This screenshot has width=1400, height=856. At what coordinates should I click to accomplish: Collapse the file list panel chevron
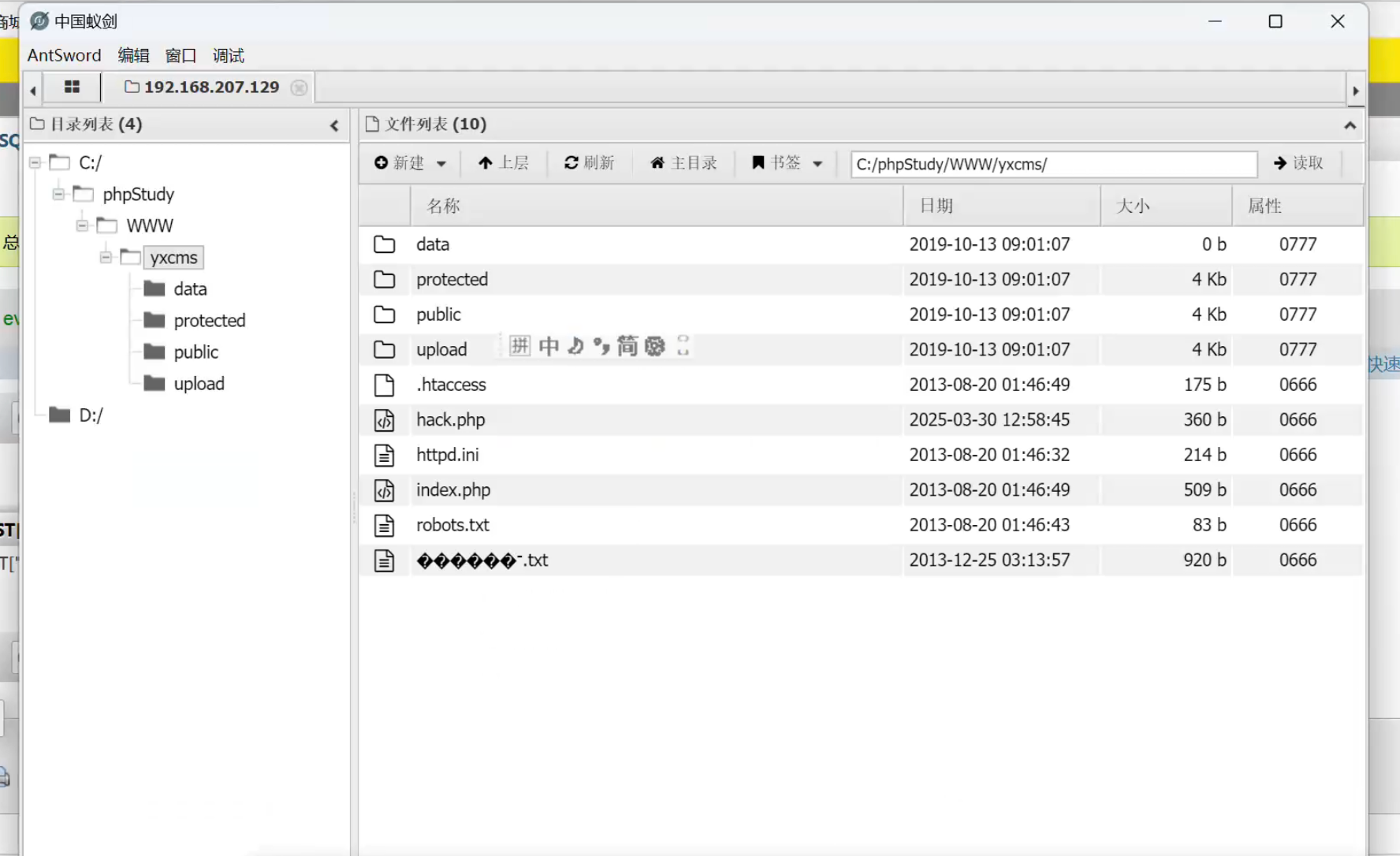[x=1350, y=125]
